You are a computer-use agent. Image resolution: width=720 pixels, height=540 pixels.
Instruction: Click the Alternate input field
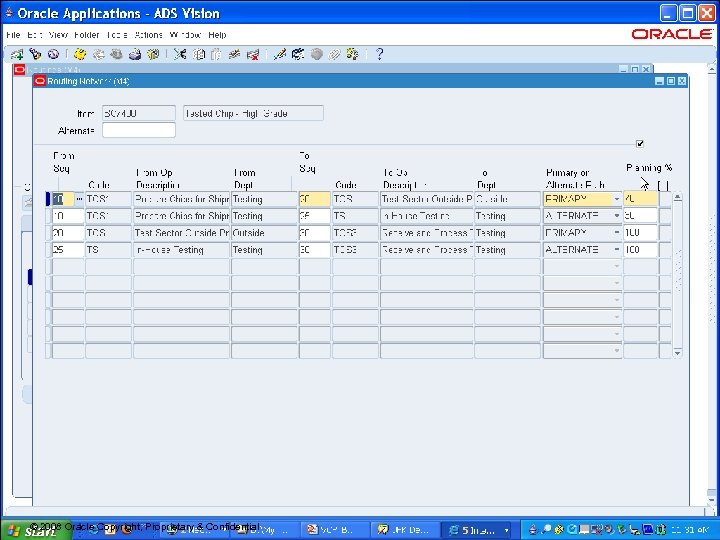(139, 130)
